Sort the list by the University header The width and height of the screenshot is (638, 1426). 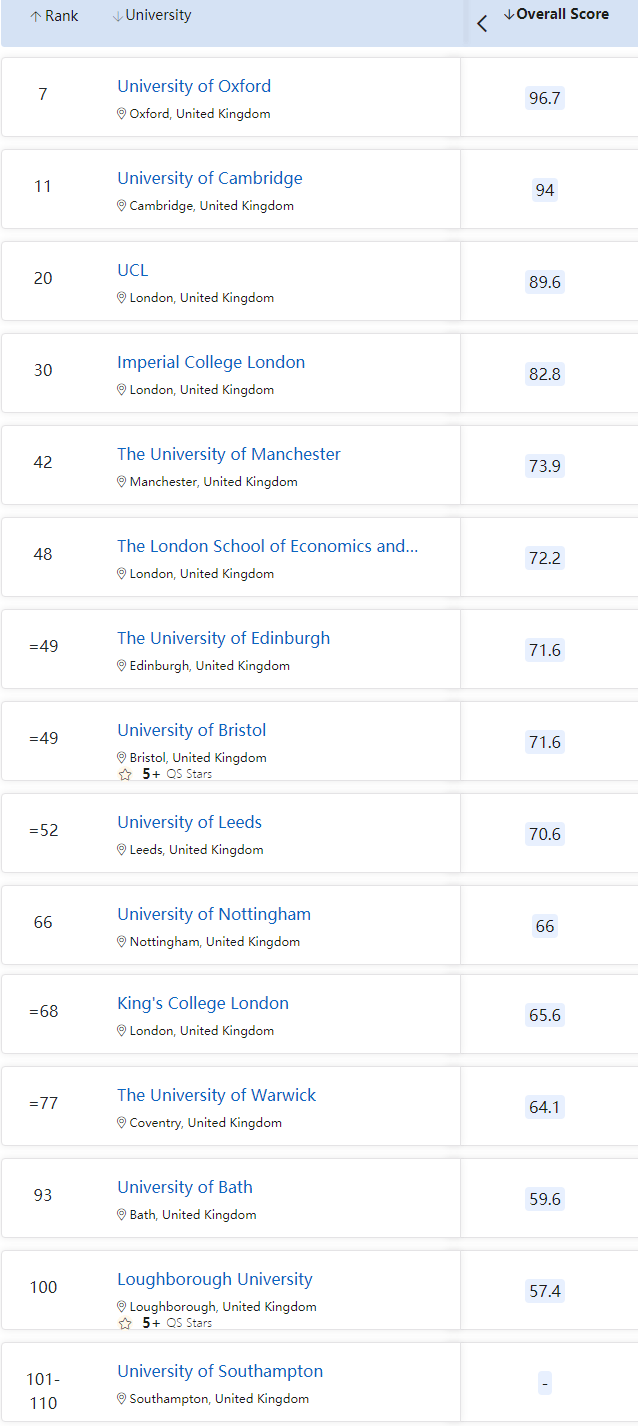click(152, 15)
